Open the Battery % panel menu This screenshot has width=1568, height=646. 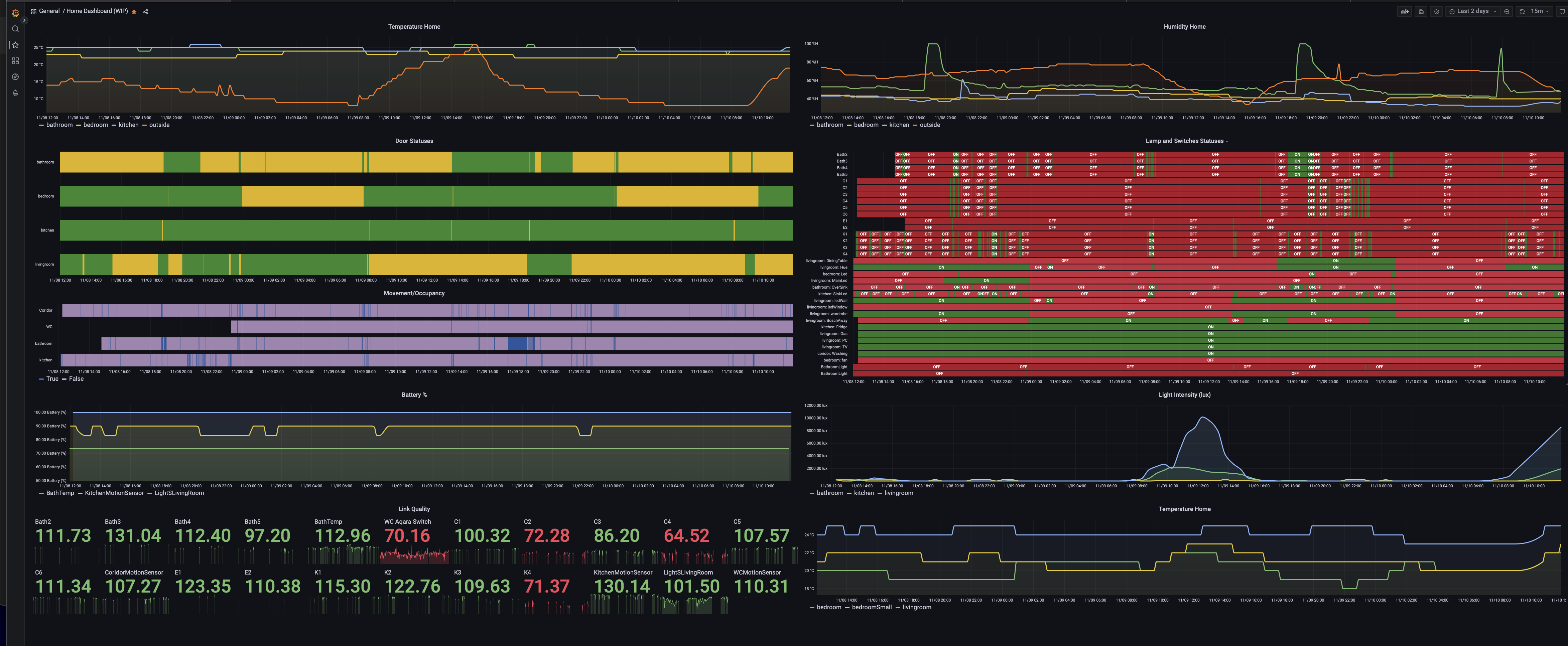414,395
